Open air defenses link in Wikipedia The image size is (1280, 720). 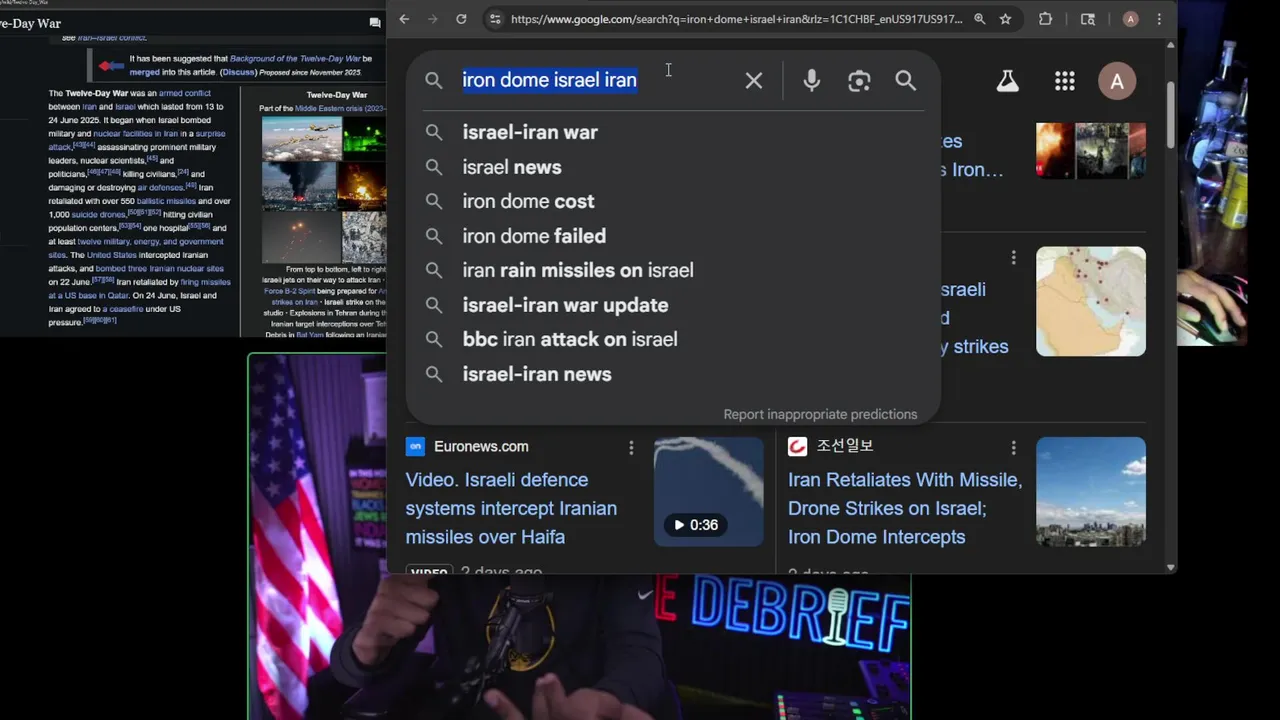(160, 187)
